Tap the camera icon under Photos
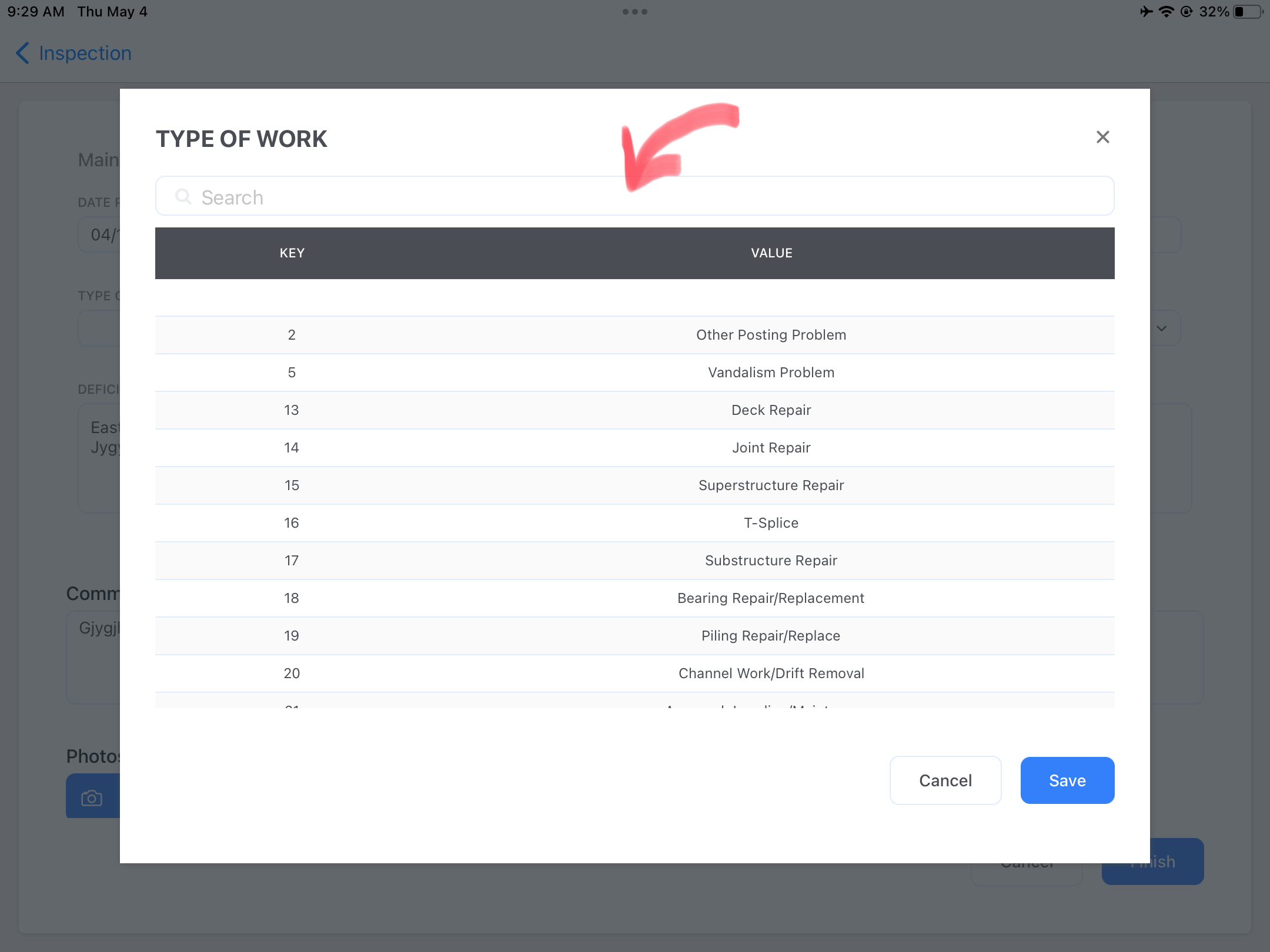The image size is (1270, 952). (x=92, y=797)
